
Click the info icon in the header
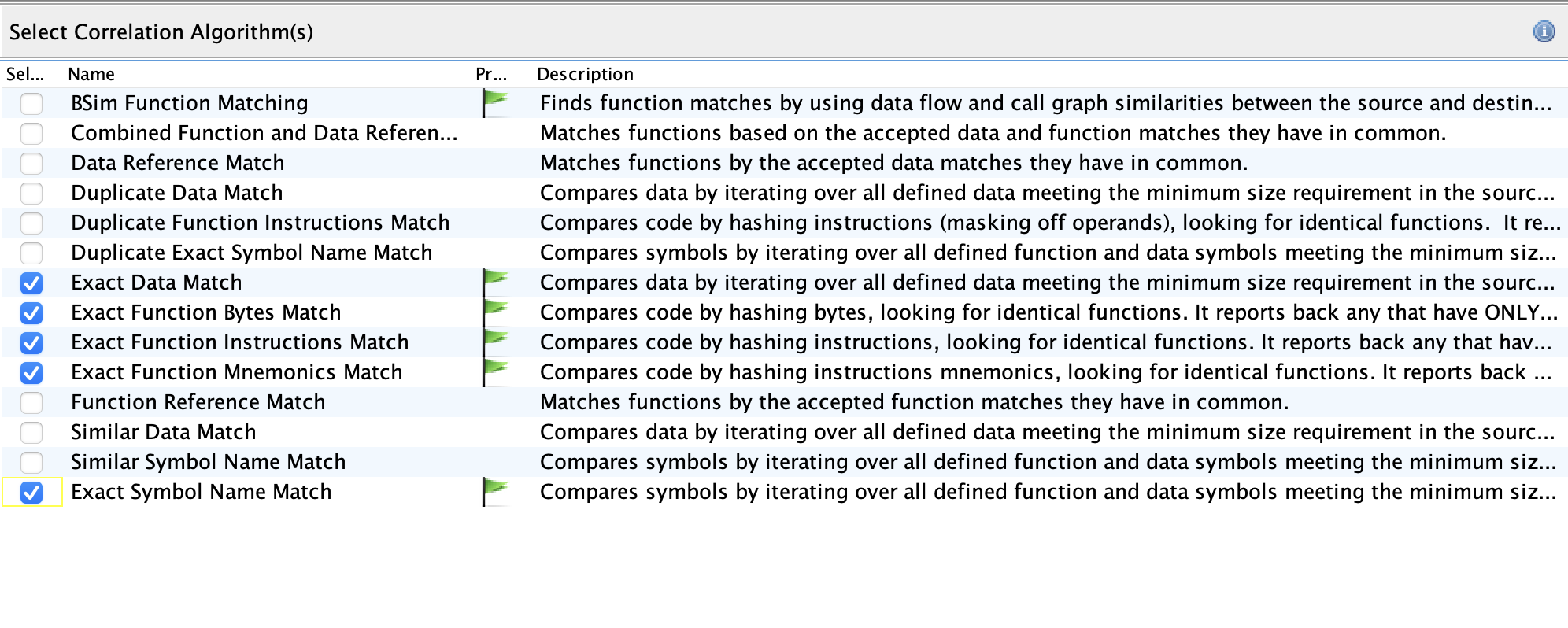[x=1544, y=31]
